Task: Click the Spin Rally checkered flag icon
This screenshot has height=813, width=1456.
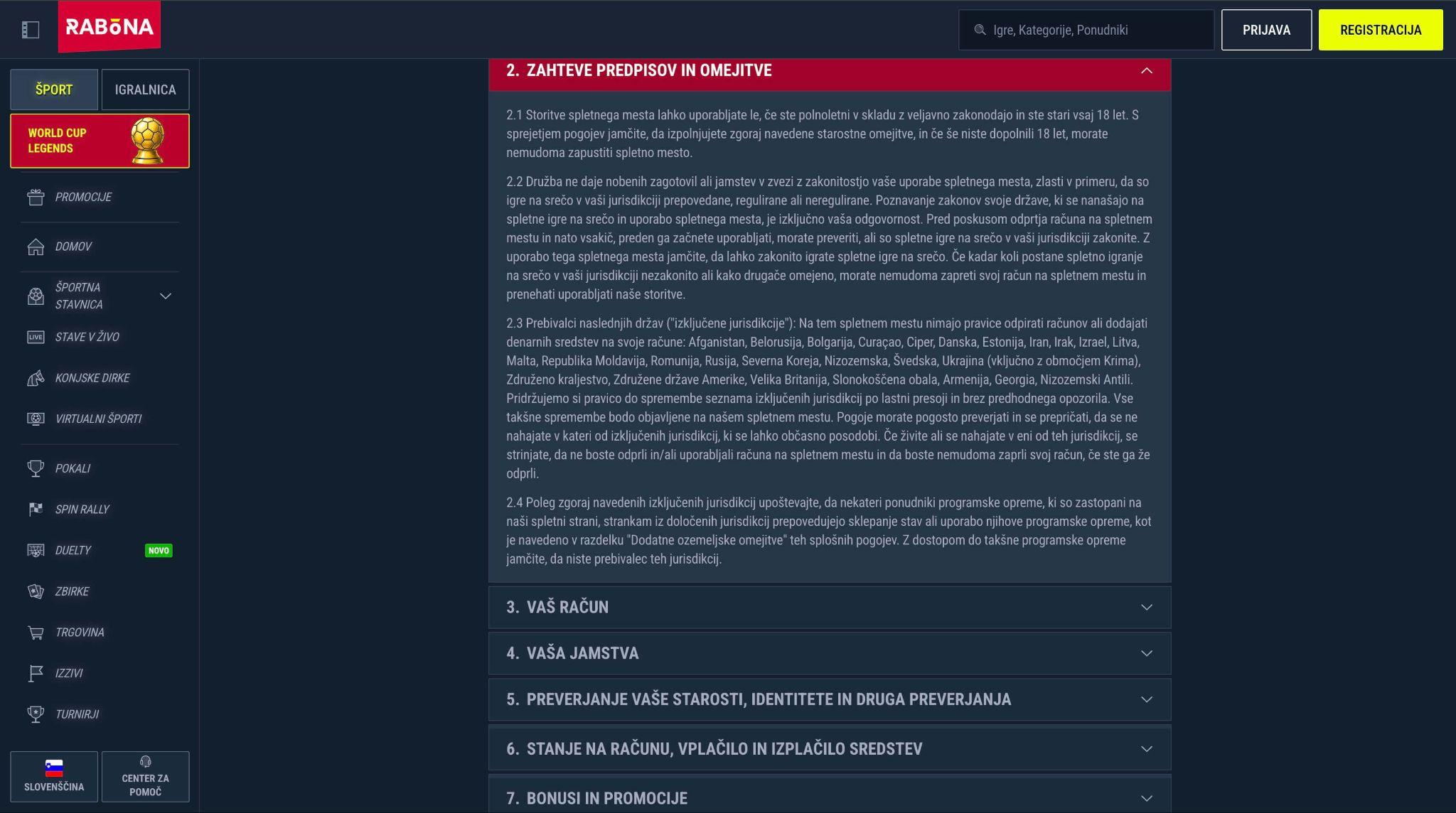Action: click(x=36, y=509)
